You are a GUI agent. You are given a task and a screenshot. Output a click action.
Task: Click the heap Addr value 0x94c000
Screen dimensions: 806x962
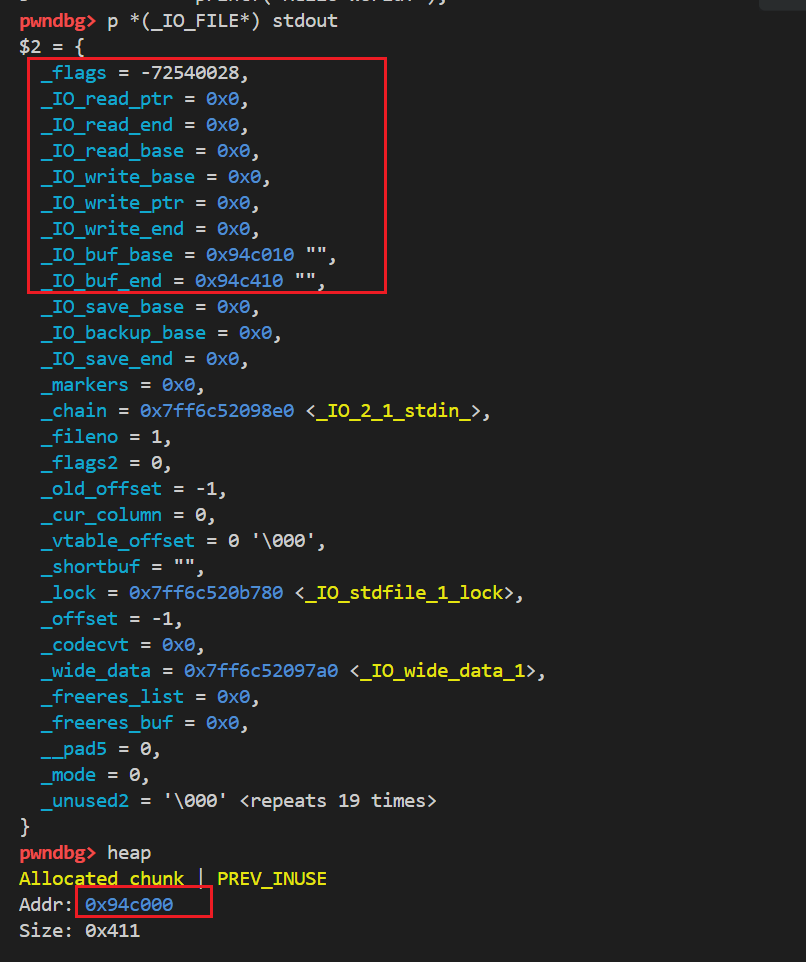click(129, 905)
